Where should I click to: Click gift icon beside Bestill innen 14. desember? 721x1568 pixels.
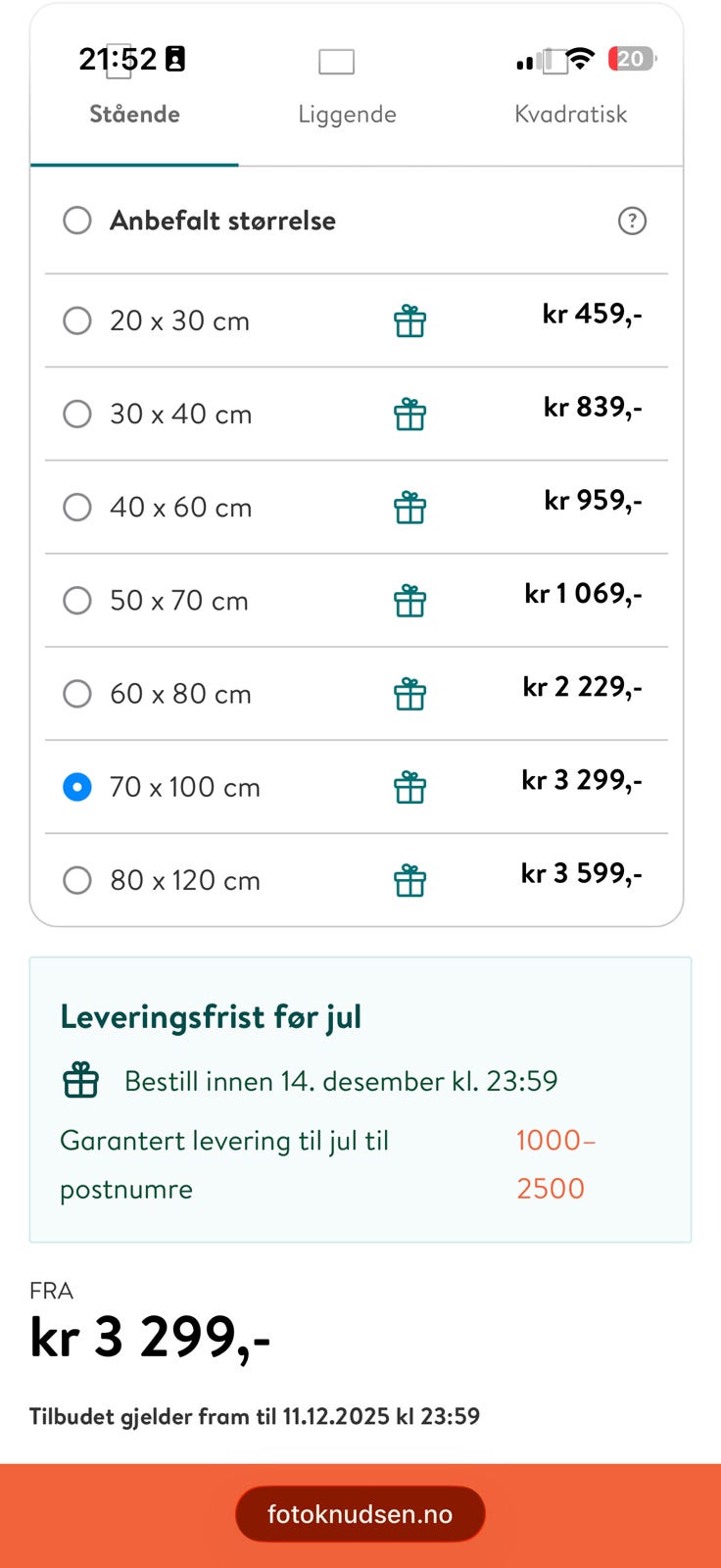pyautogui.click(x=81, y=1081)
